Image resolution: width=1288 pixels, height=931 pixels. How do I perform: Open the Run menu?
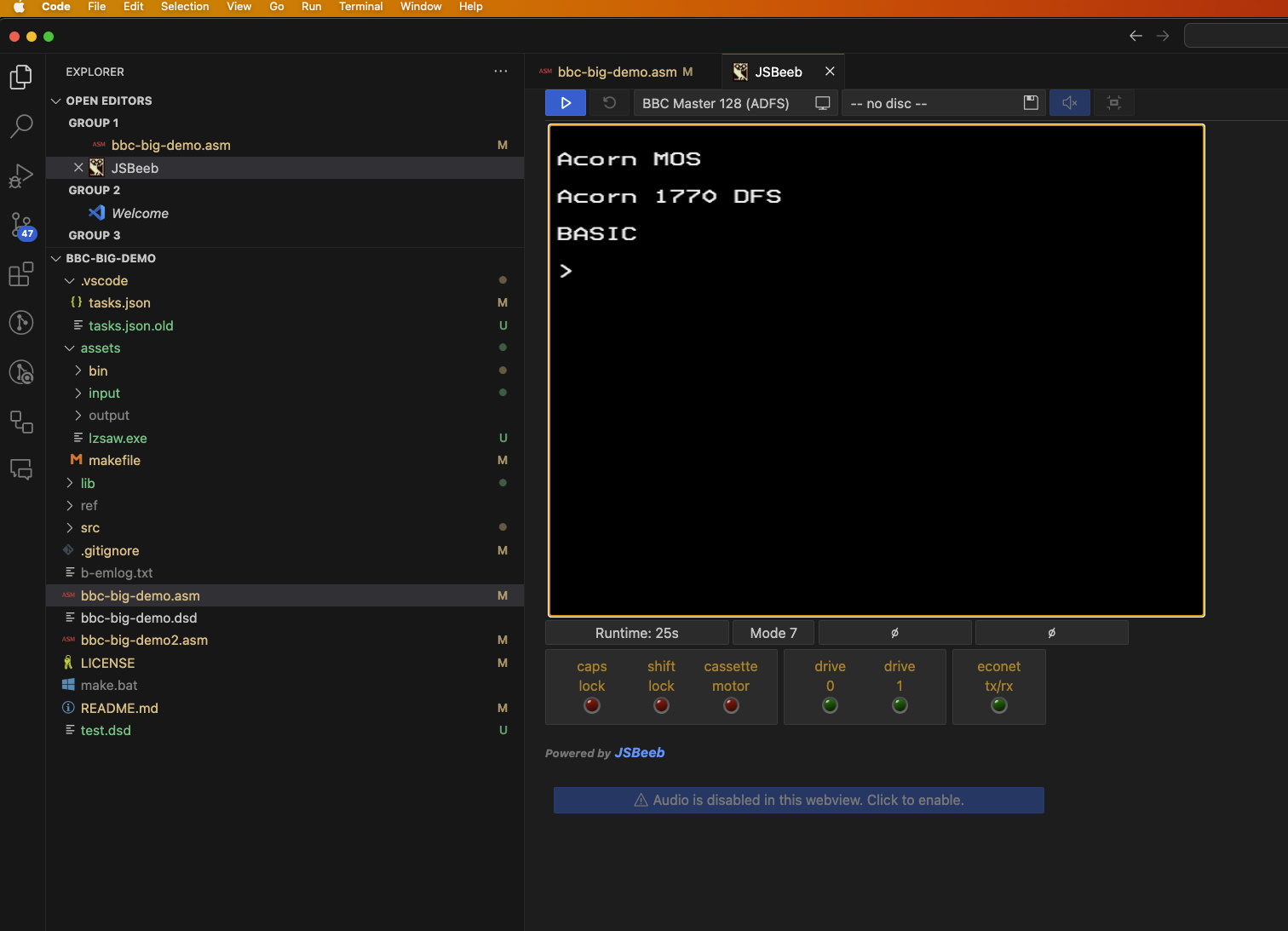(x=312, y=7)
